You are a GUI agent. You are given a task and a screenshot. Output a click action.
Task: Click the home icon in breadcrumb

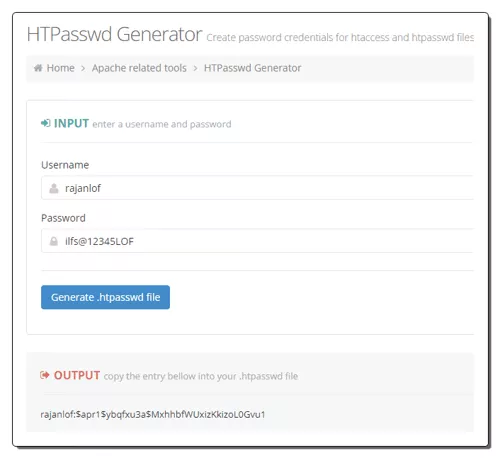coord(38,68)
